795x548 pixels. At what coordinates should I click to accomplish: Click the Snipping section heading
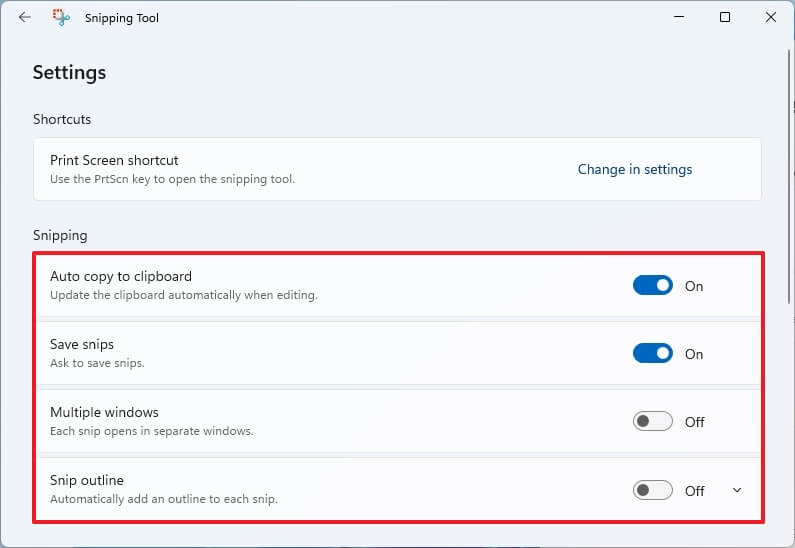point(60,235)
